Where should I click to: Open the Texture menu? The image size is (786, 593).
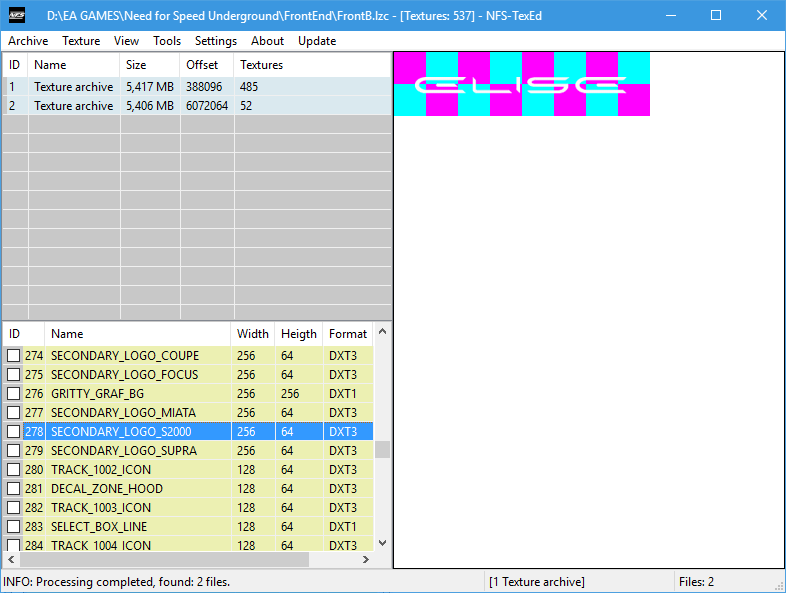click(81, 41)
